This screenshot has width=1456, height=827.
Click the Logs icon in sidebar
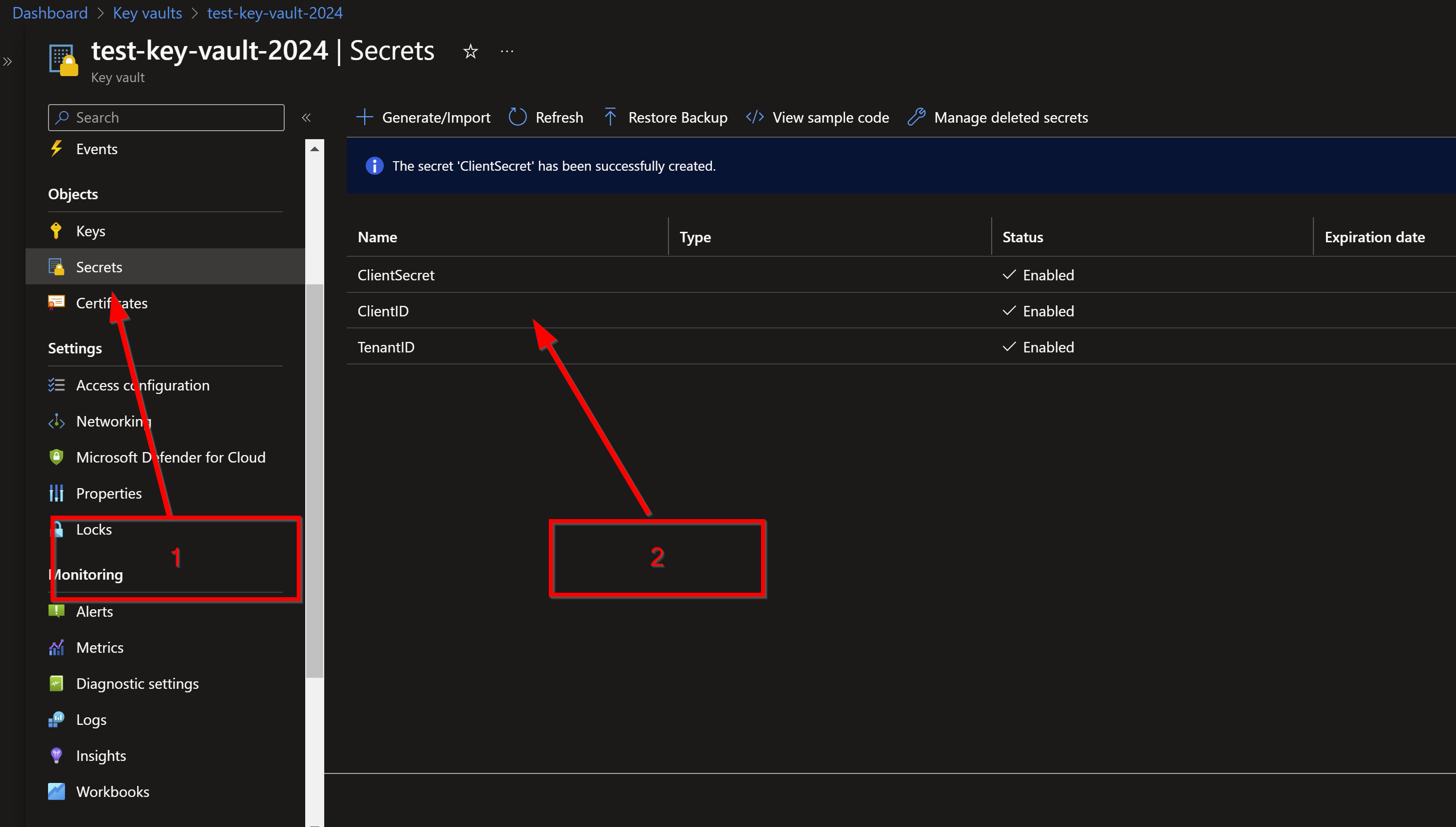tap(56, 720)
